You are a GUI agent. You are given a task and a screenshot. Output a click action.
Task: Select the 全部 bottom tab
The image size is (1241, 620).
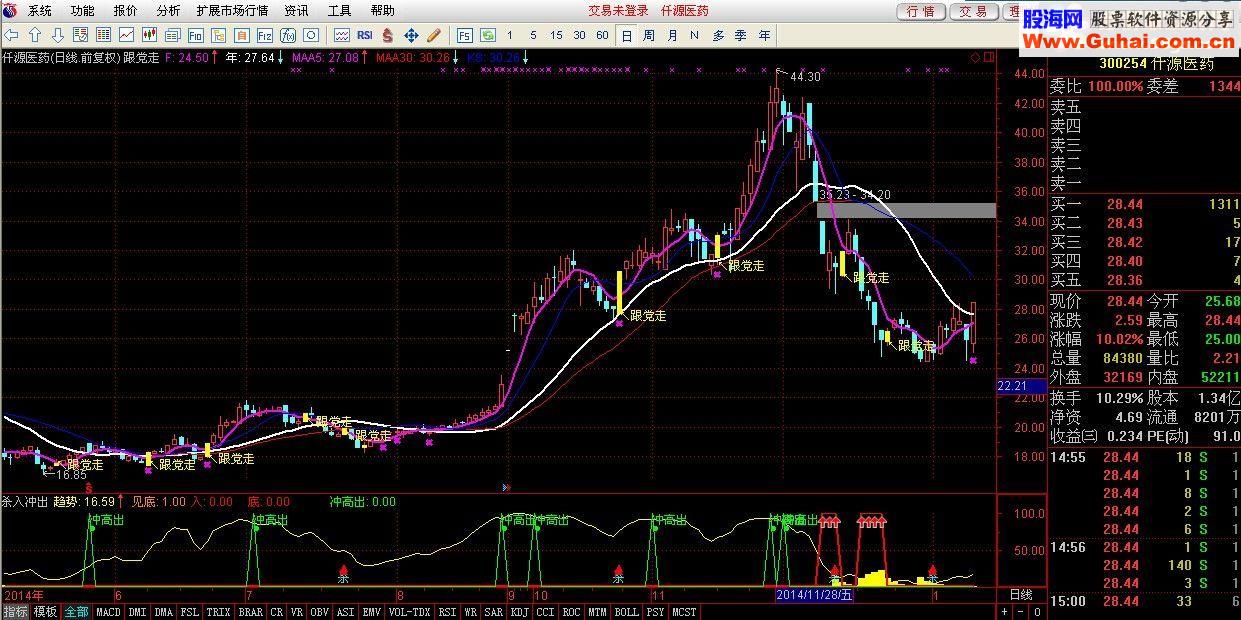pos(76,612)
